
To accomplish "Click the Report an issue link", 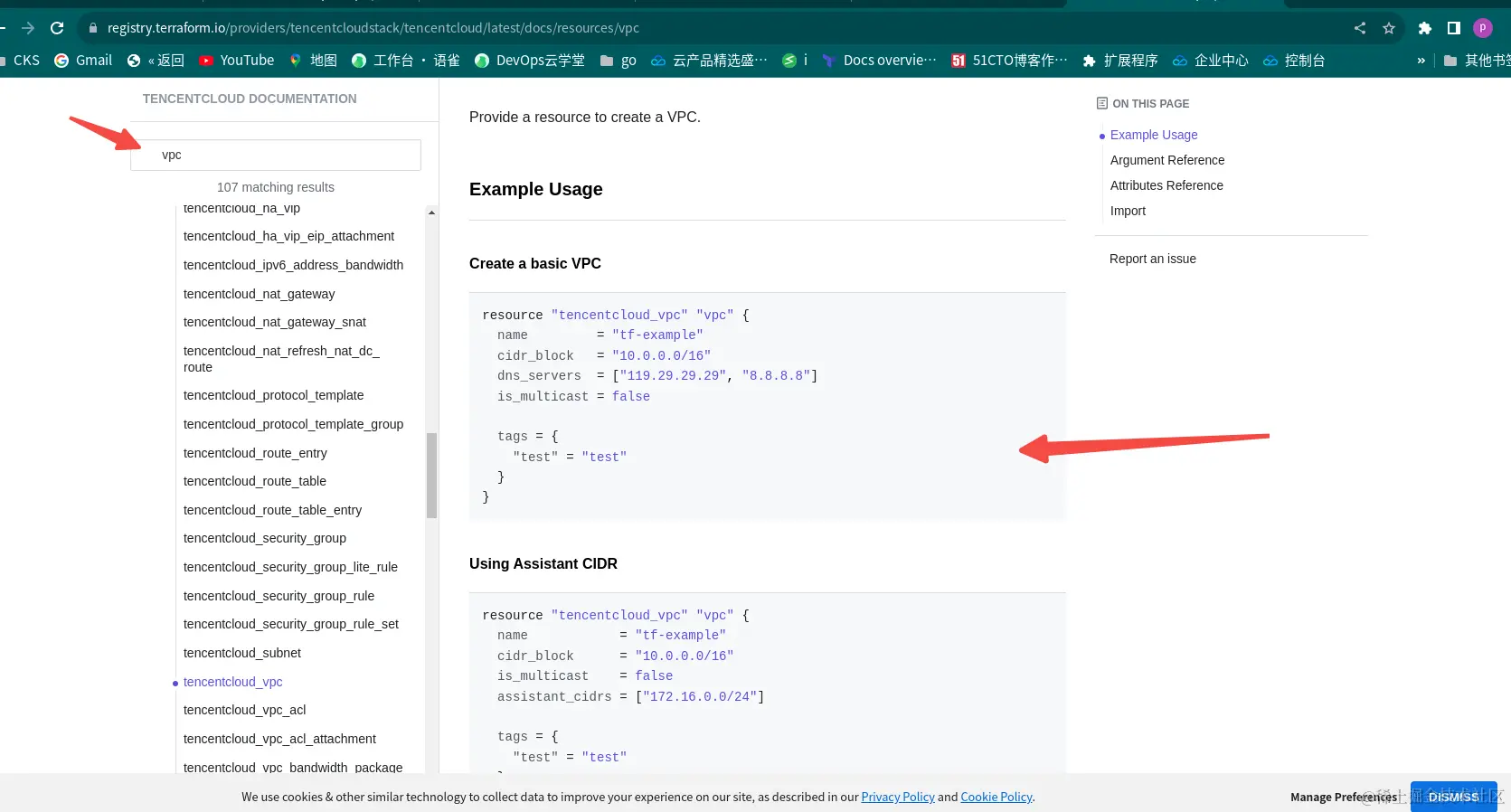I will click(1152, 259).
